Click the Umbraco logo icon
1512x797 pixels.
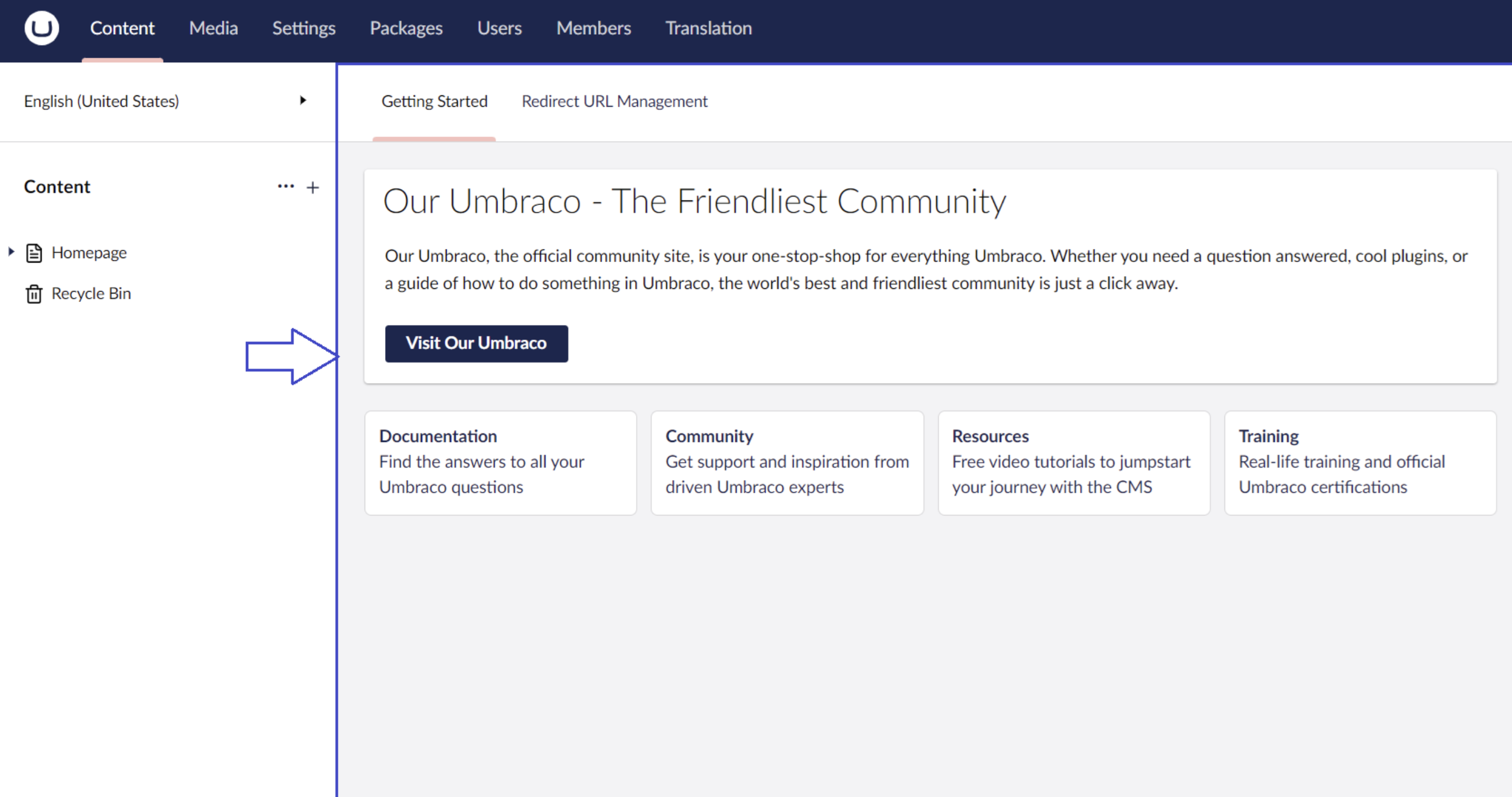[x=41, y=27]
